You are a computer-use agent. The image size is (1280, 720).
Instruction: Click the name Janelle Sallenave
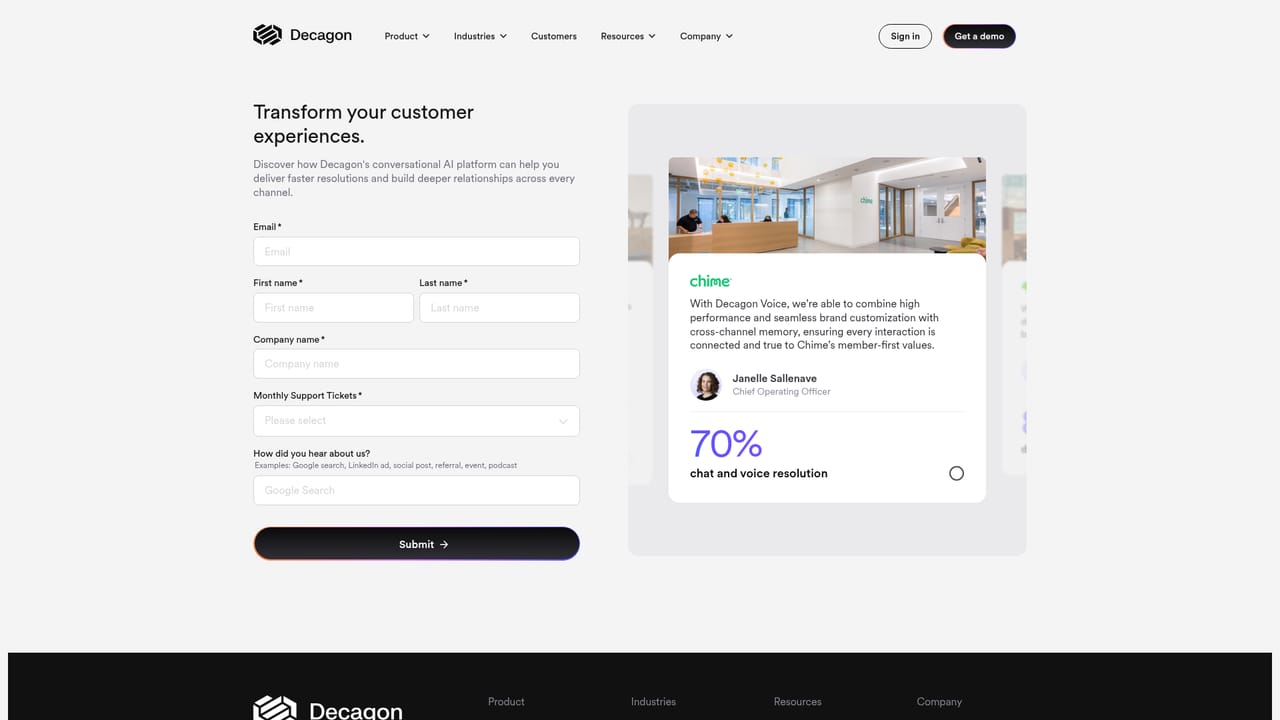(774, 378)
